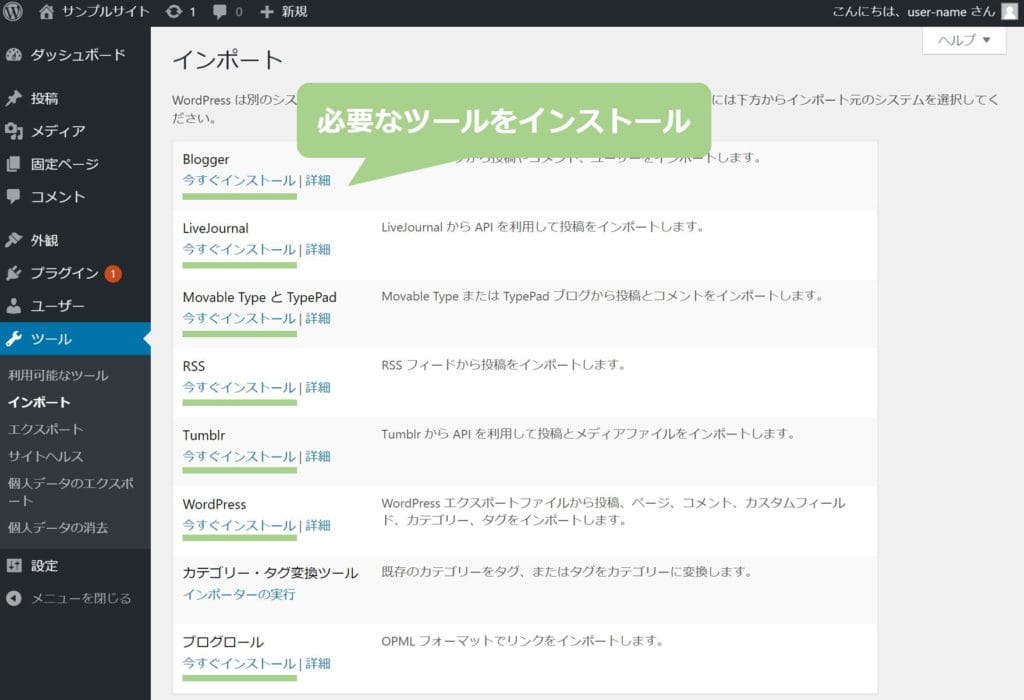1024x700 pixels.
Task: Install the WordPress importer now
Action: point(239,525)
